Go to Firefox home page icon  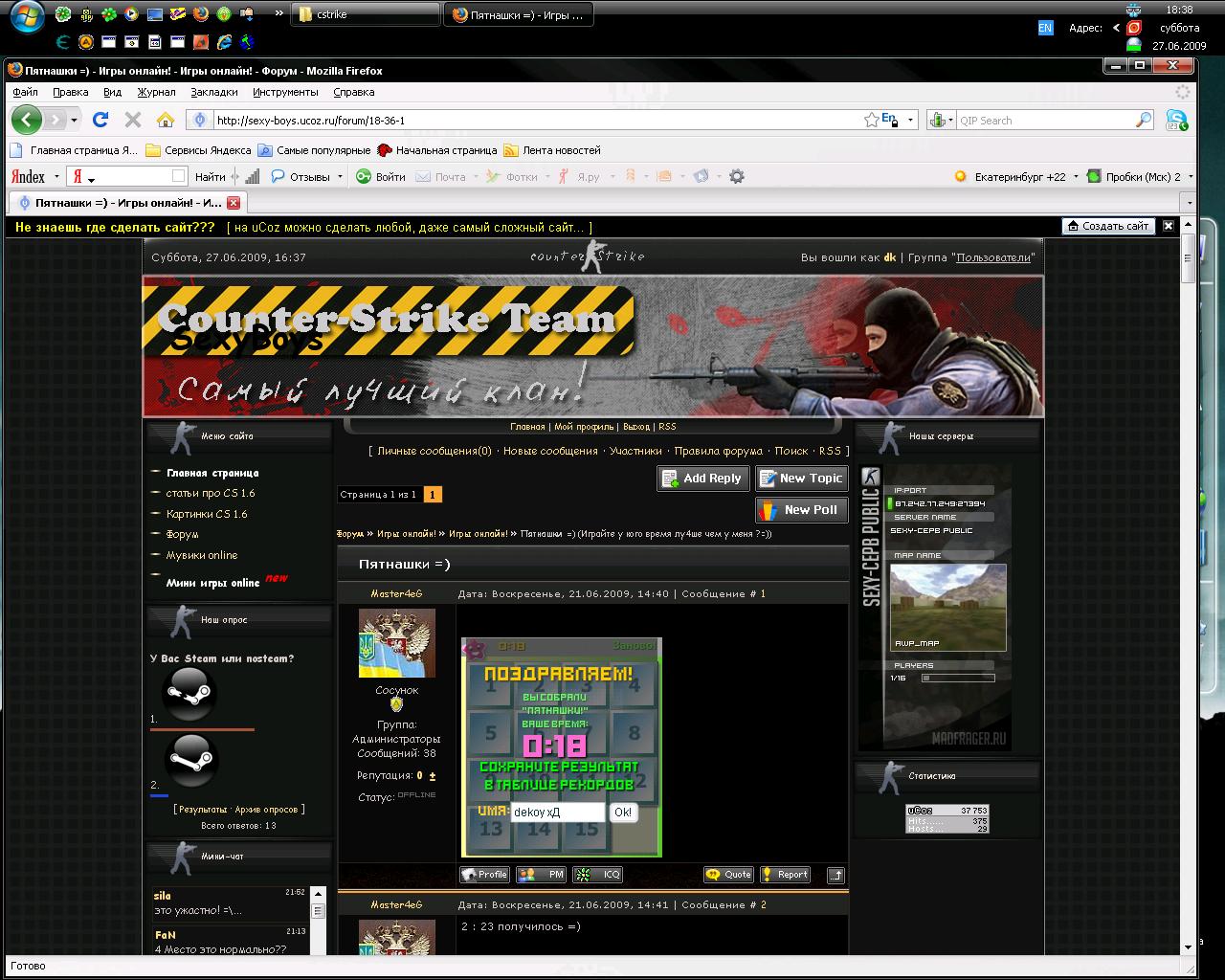pyautogui.click(x=166, y=120)
